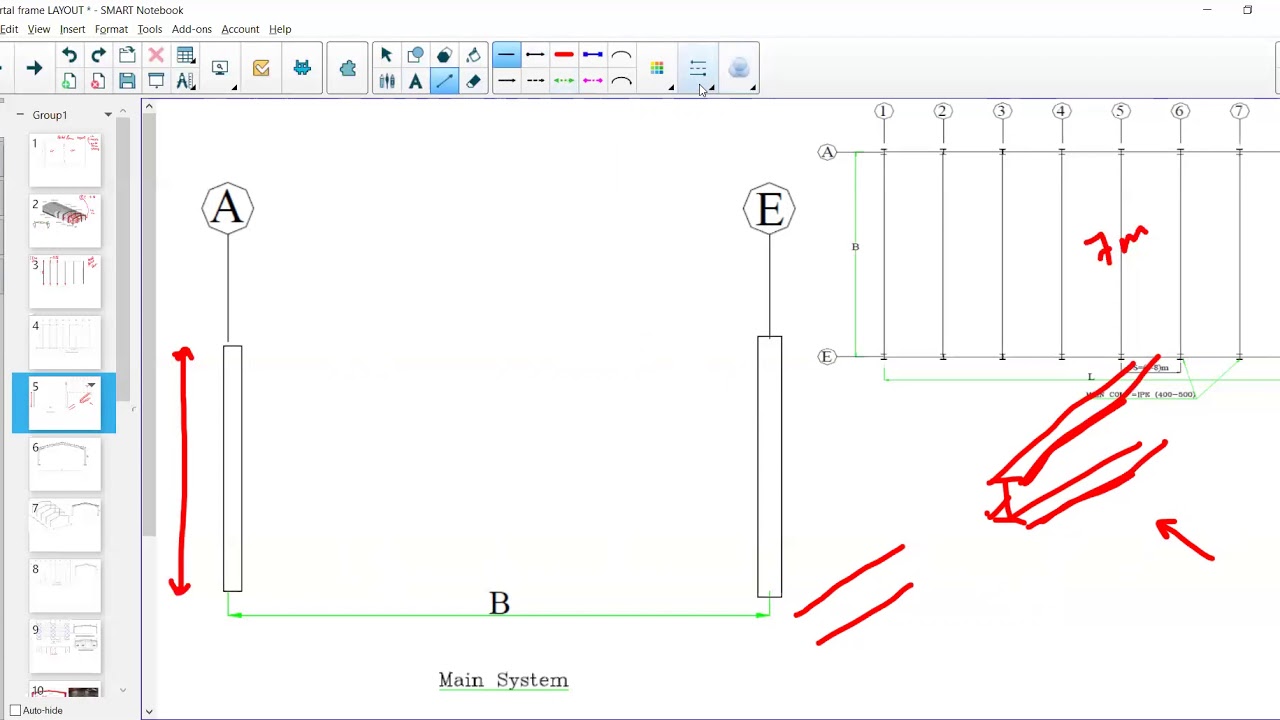Toggle the Auto-hide checkbox

point(15,710)
